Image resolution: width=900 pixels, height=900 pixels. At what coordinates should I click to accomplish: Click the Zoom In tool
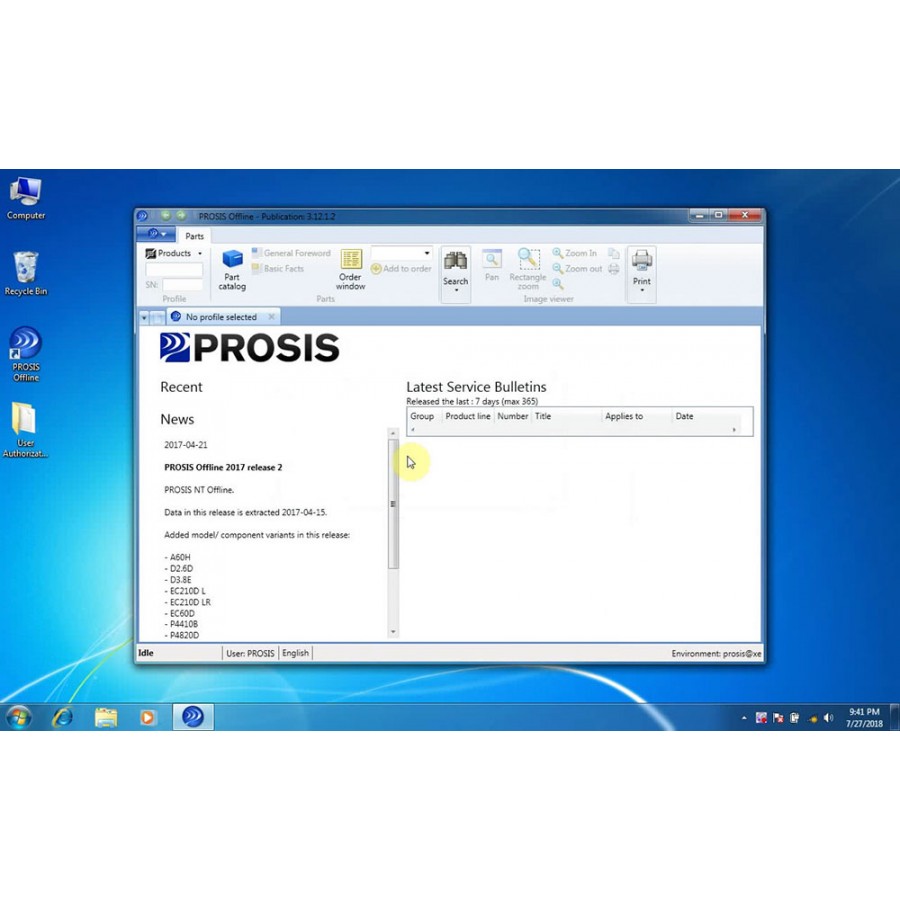point(575,253)
